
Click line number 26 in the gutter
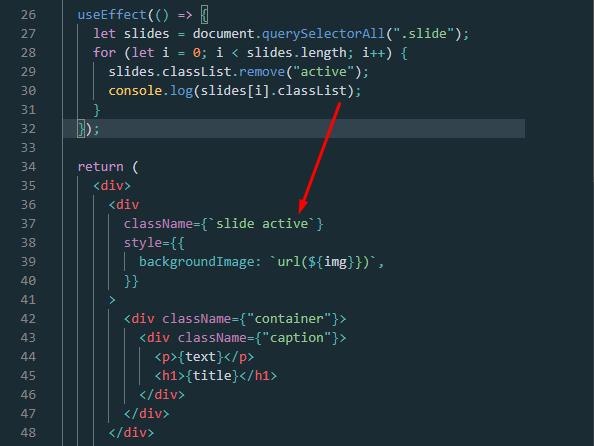28,15
